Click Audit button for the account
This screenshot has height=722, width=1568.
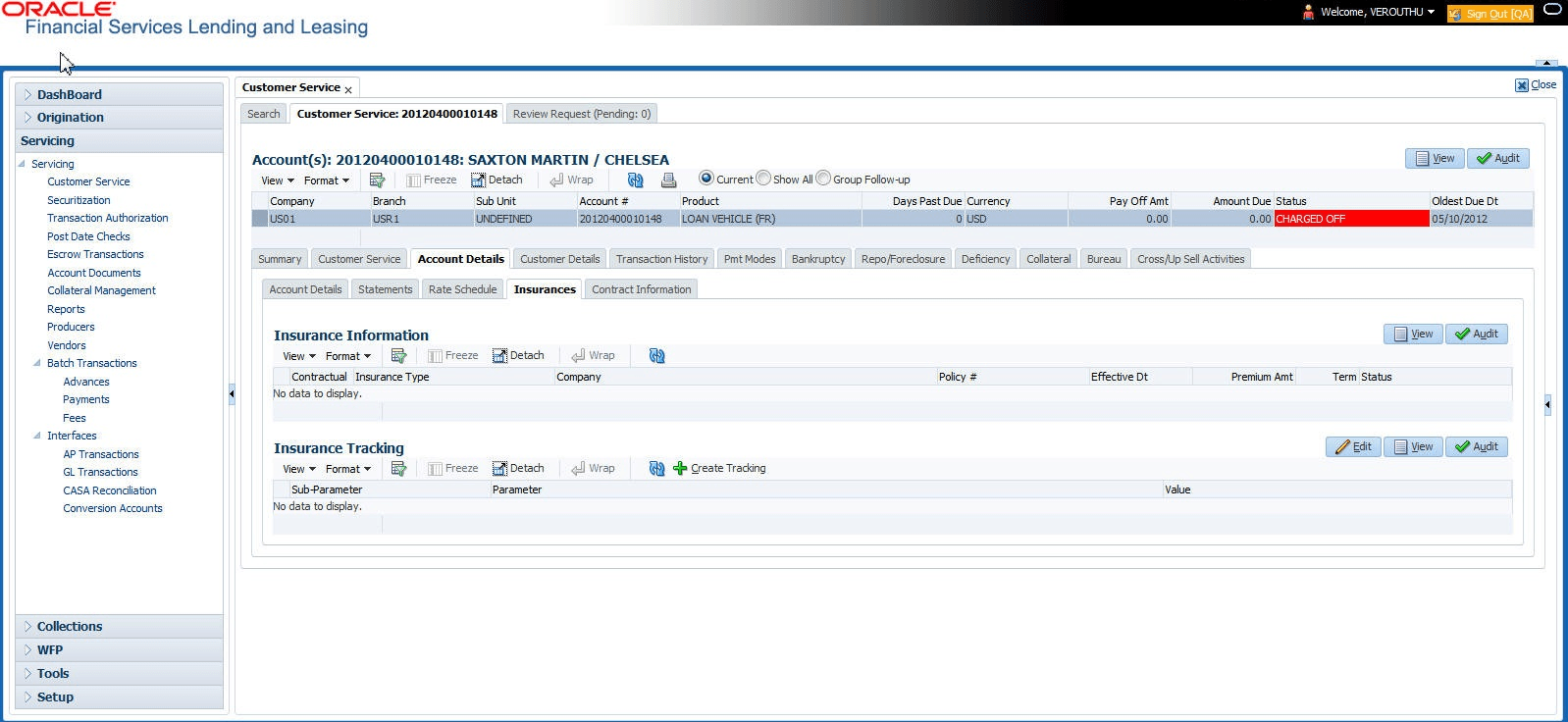point(1498,159)
